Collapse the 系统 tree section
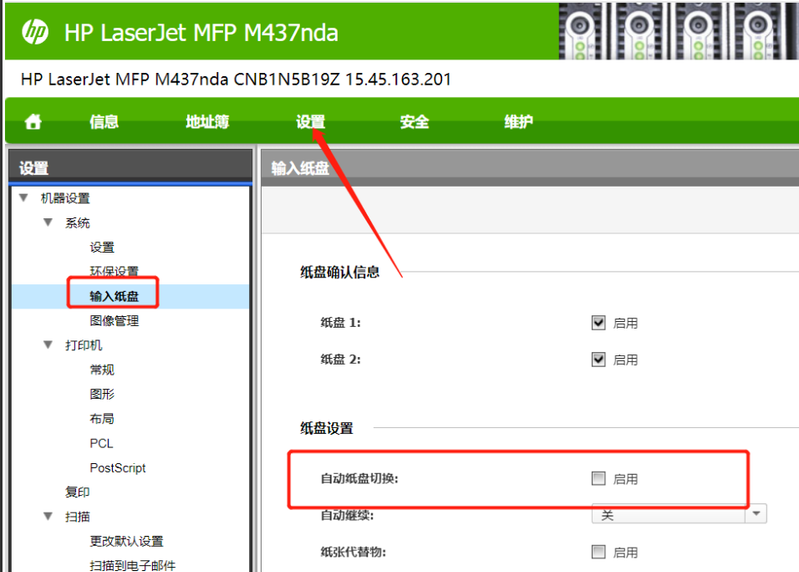Screen dimensions: 799x572 (47, 223)
